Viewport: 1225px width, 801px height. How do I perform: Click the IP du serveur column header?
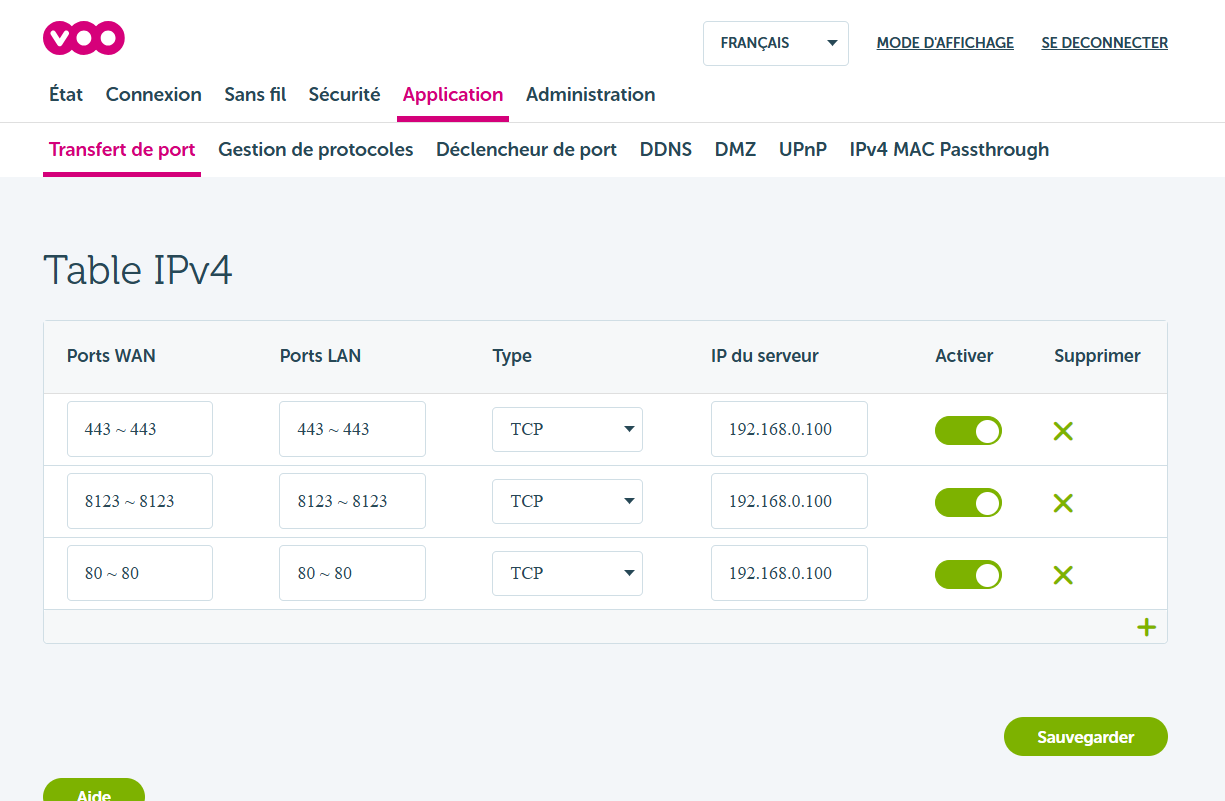click(765, 356)
